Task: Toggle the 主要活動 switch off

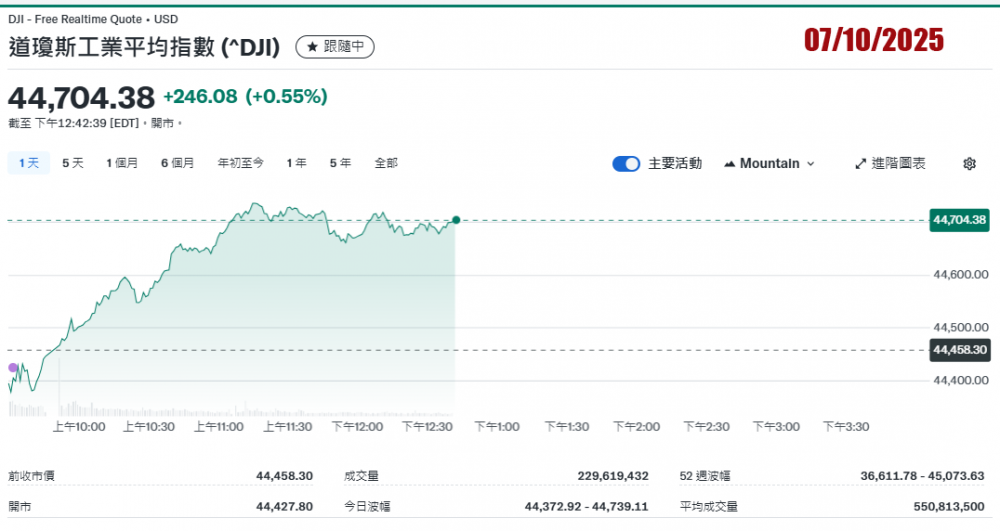Action: 626,164
